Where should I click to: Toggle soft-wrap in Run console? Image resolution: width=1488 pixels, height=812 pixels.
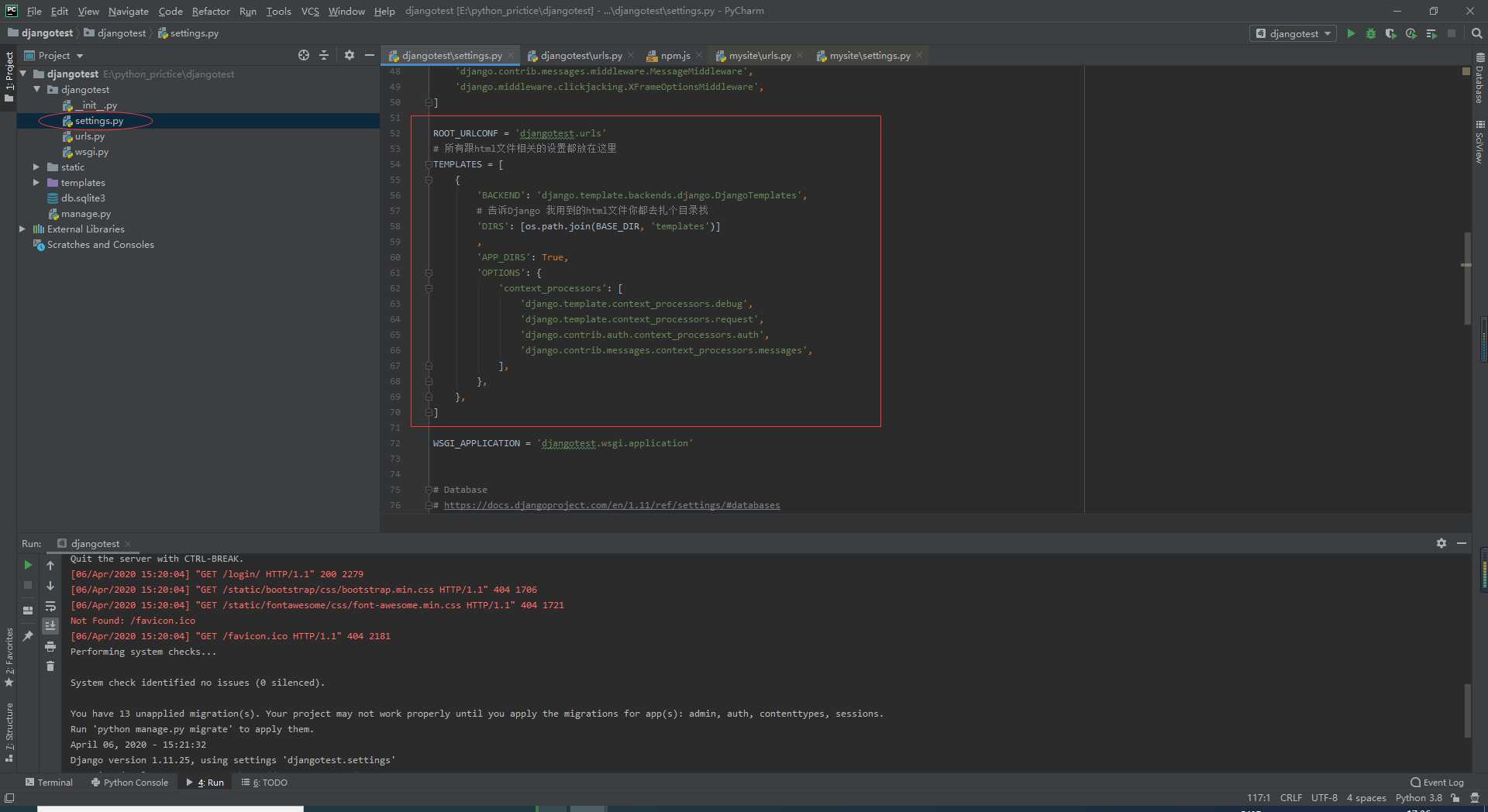[x=50, y=606]
